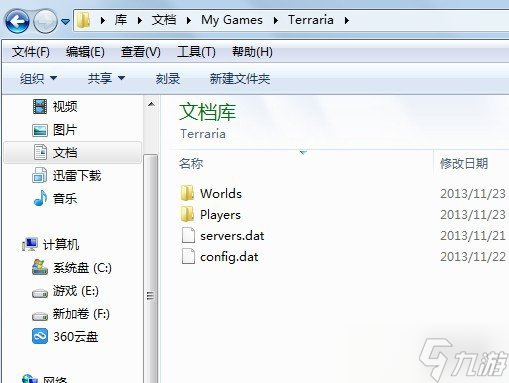
Task: Click the 图片 picture icon in the sidebar
Action: click(x=40, y=130)
